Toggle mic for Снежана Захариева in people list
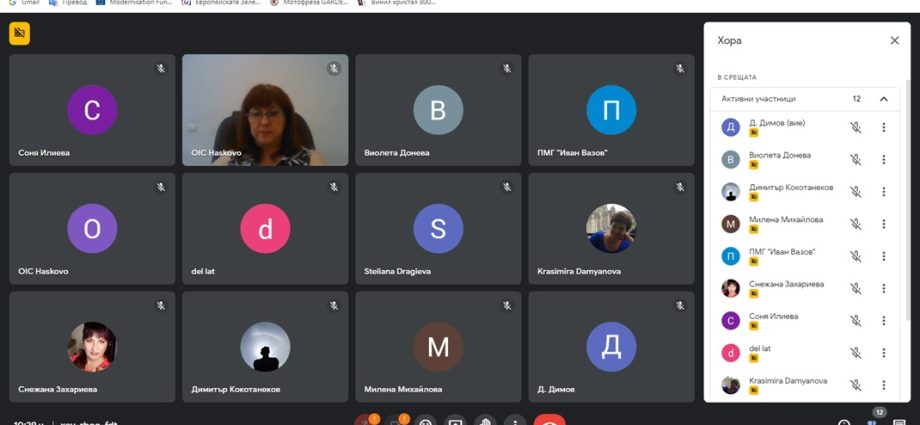The height and width of the screenshot is (425, 920). point(855,288)
